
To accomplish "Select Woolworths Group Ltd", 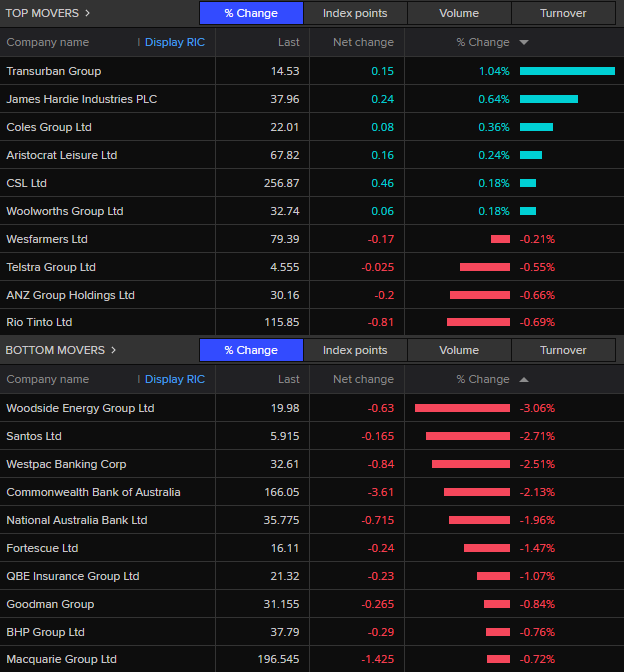I will pos(65,211).
